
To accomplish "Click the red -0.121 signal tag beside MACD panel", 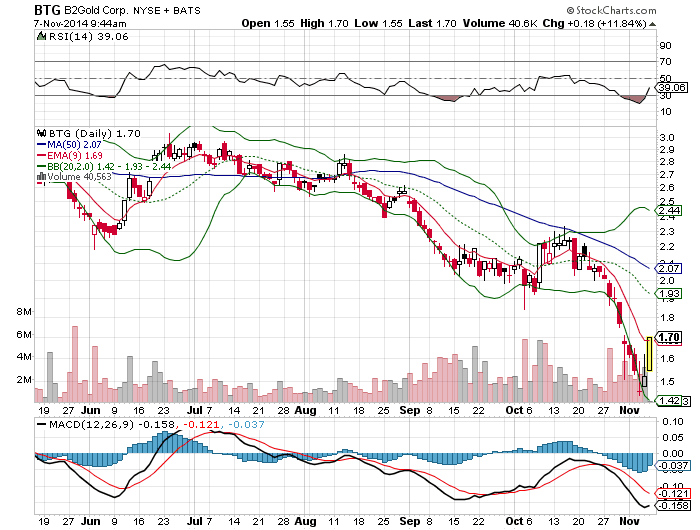I will (674, 493).
